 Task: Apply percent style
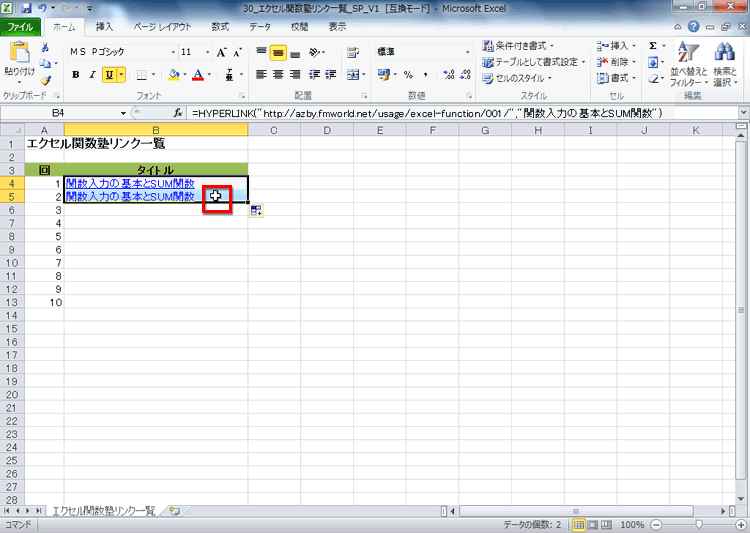(408, 75)
